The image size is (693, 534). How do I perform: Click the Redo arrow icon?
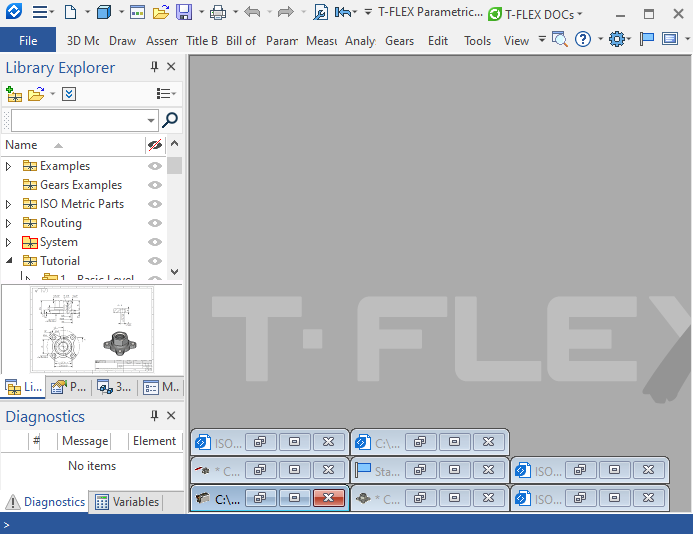coord(286,12)
